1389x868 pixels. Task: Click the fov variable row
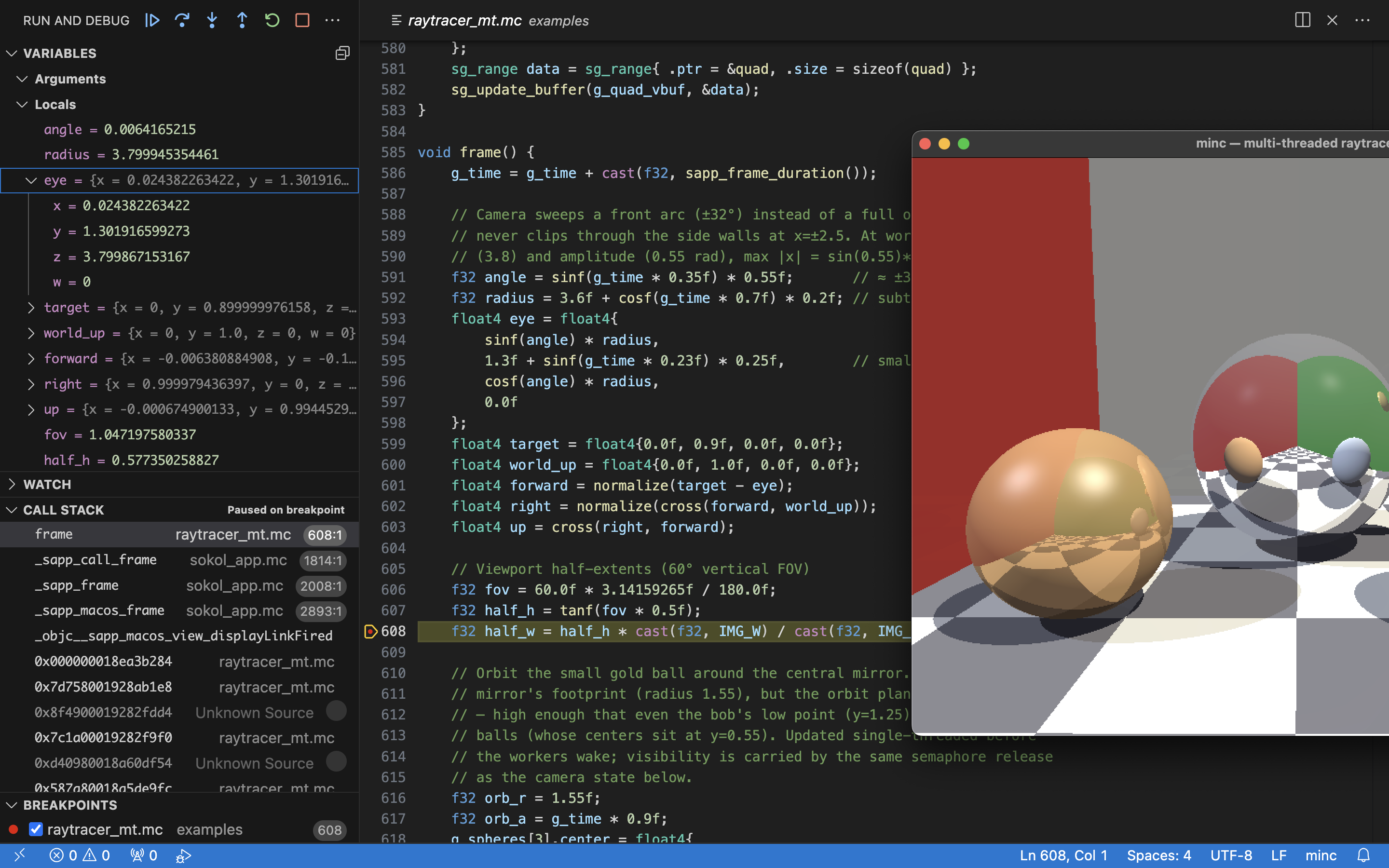179,434
